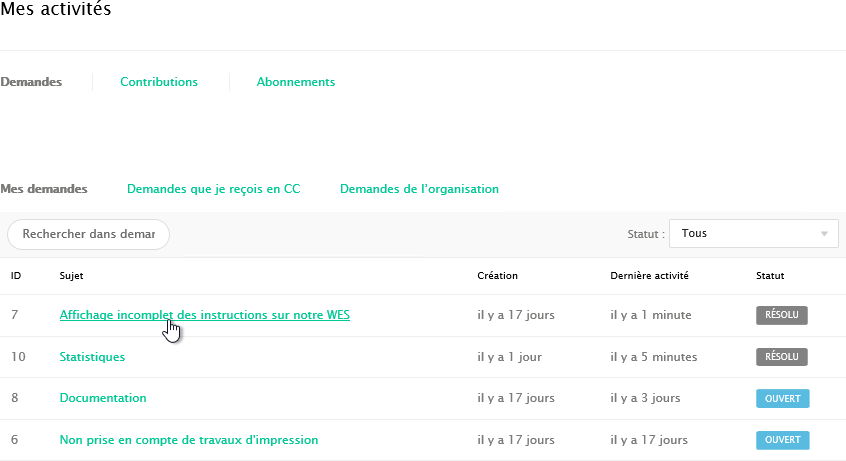Viewport: 846px width, 461px height.
Task: Switch to the Abonnements tab
Action: [x=296, y=82]
